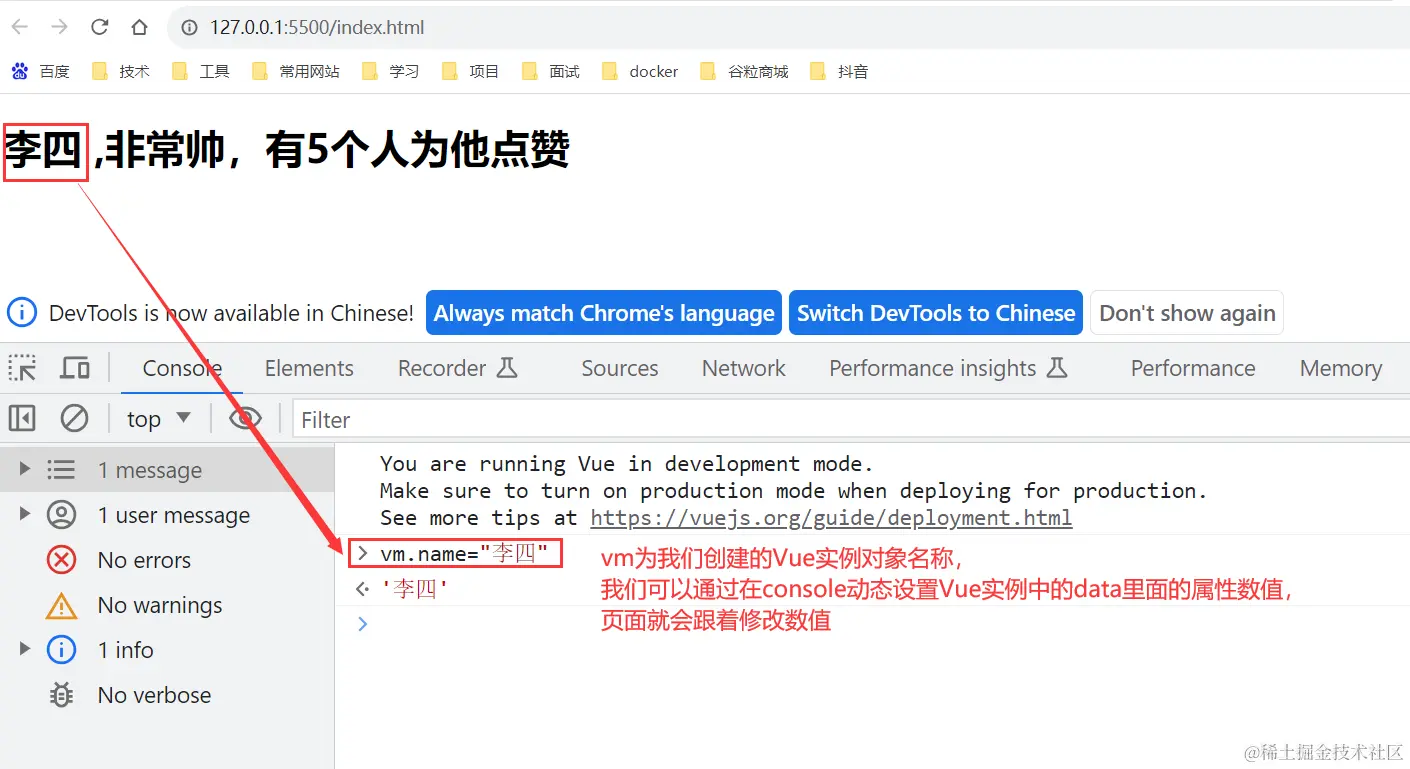Toggle the console sidebar panel icon
The width and height of the screenshot is (1410, 769).
(x=22, y=418)
